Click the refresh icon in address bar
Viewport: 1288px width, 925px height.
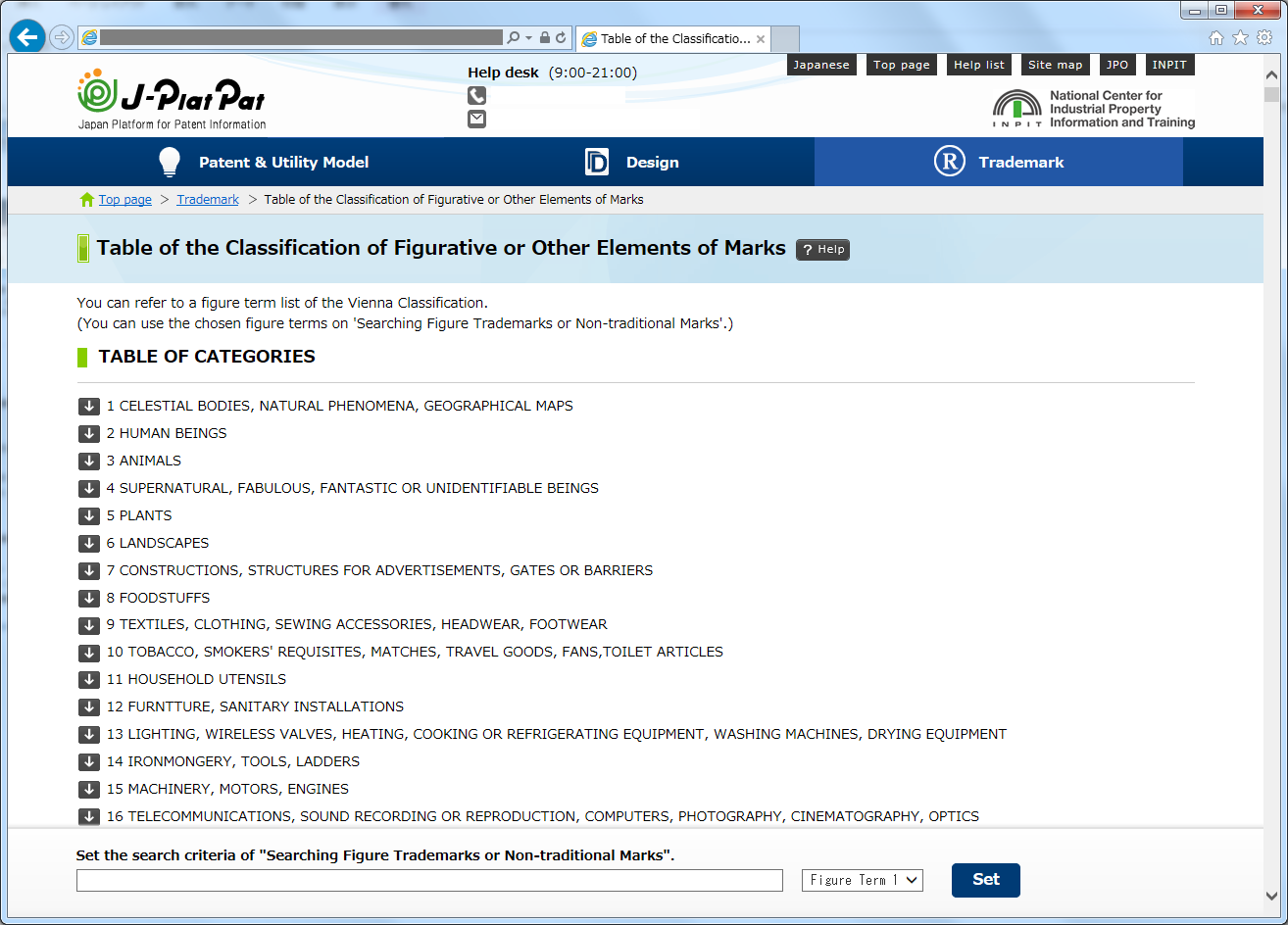(x=561, y=38)
